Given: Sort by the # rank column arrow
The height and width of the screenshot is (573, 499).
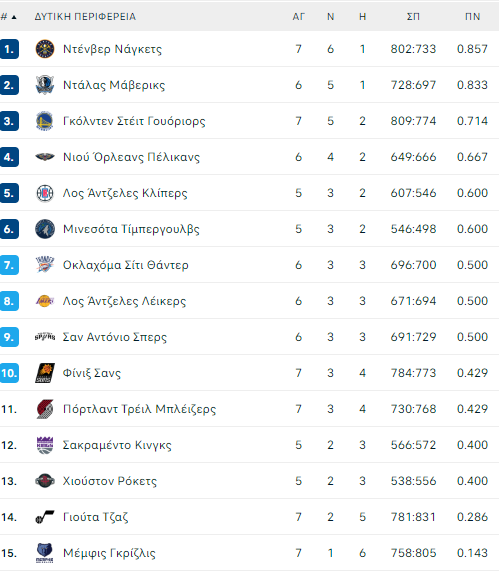Looking at the screenshot, I should [14, 17].
